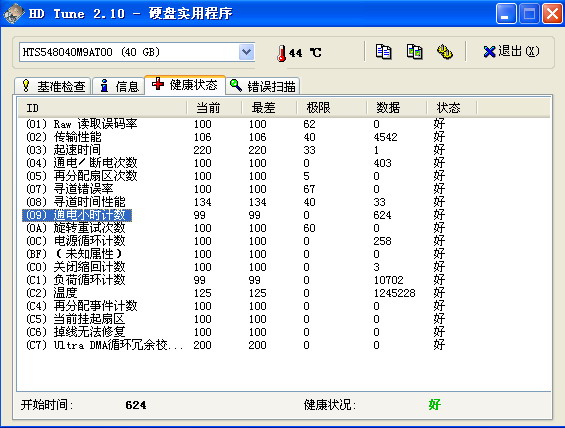Click the ID column header

(x=102, y=107)
